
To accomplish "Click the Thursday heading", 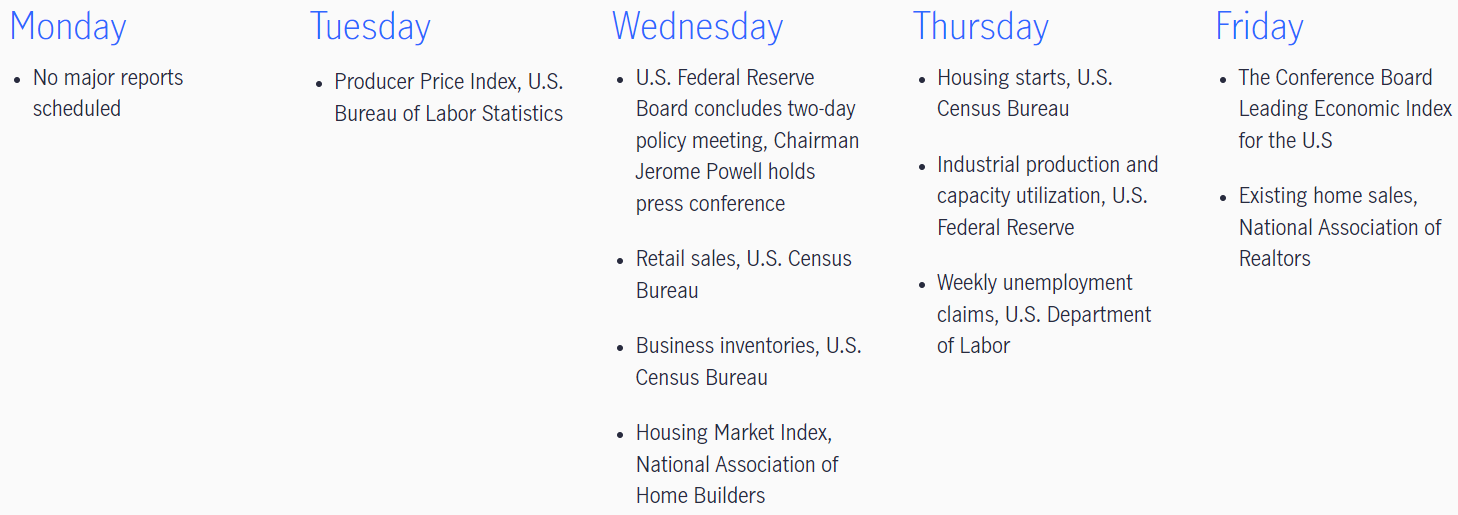I will (x=981, y=27).
